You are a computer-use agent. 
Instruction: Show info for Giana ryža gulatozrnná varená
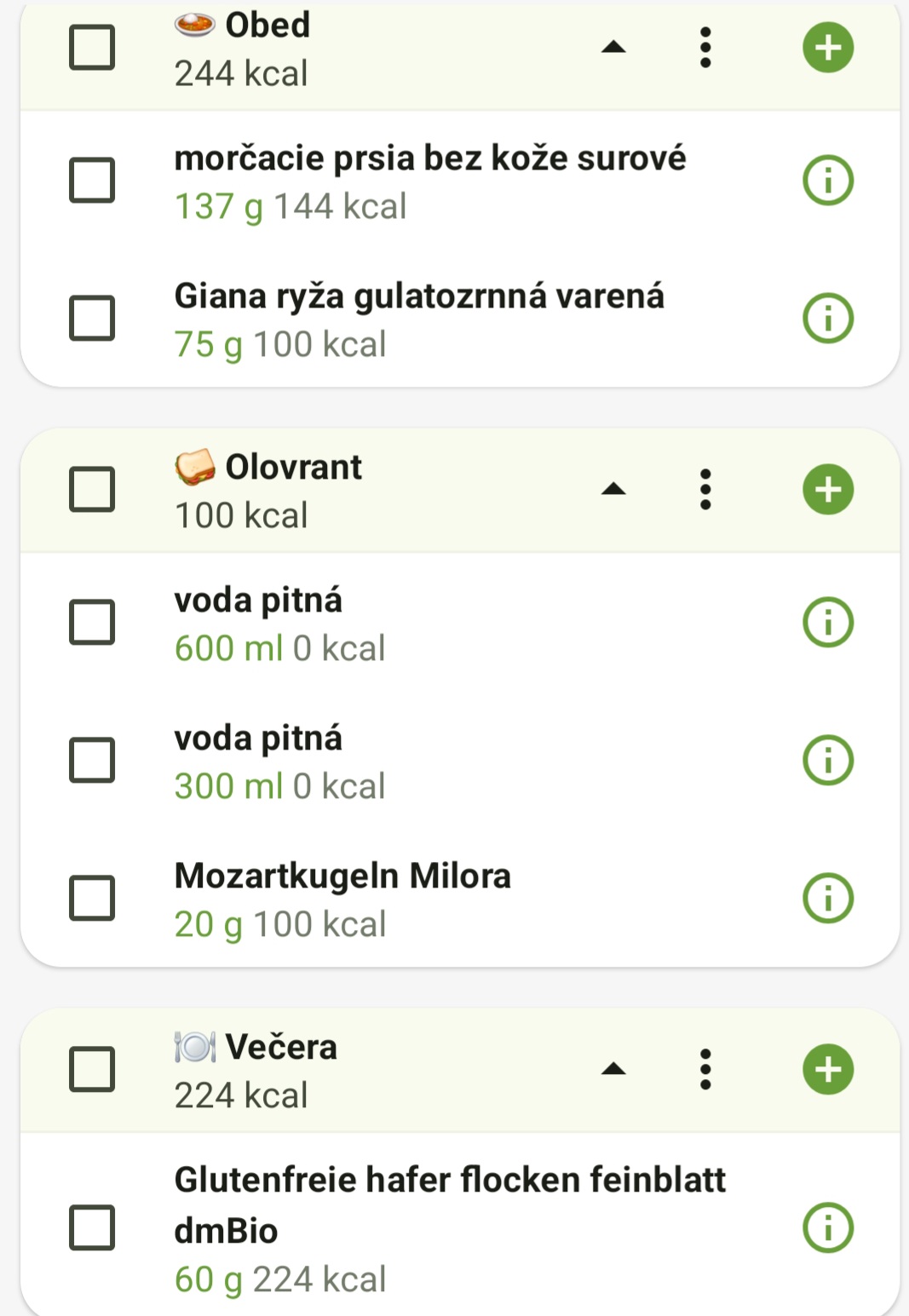[x=828, y=319]
